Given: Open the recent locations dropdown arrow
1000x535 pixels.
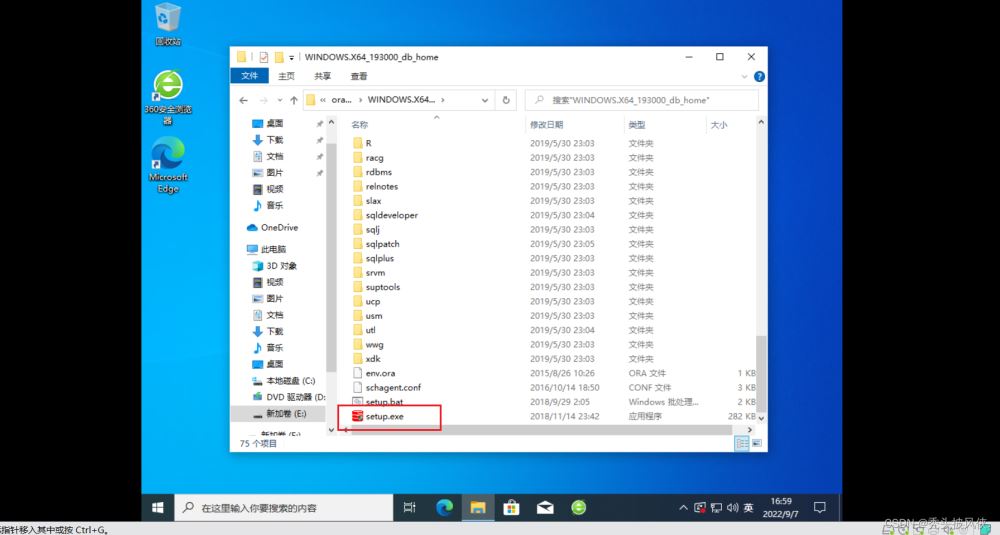Looking at the screenshot, I should tap(278, 100).
